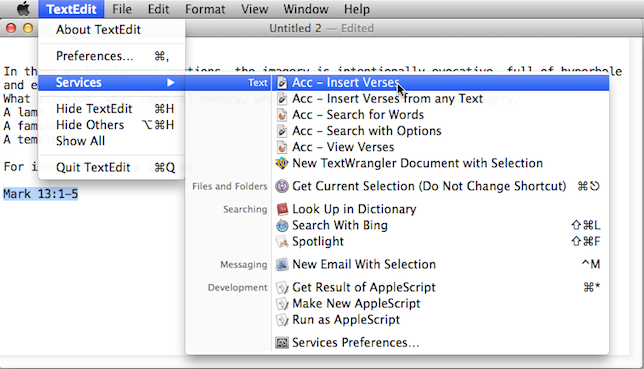Click the Spotlight service icon
The height and width of the screenshot is (369, 644).
(x=282, y=242)
